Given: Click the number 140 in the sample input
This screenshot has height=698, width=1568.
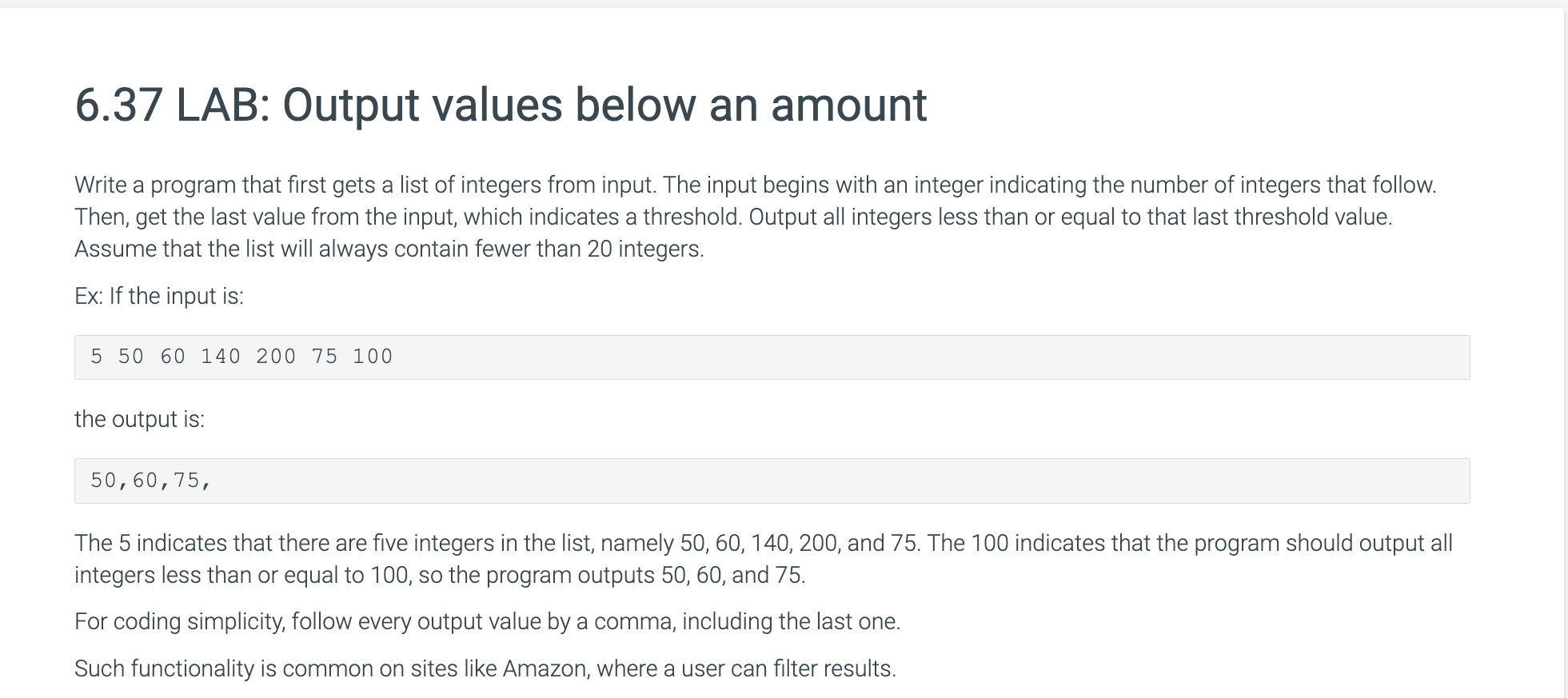Looking at the screenshot, I should (x=221, y=357).
